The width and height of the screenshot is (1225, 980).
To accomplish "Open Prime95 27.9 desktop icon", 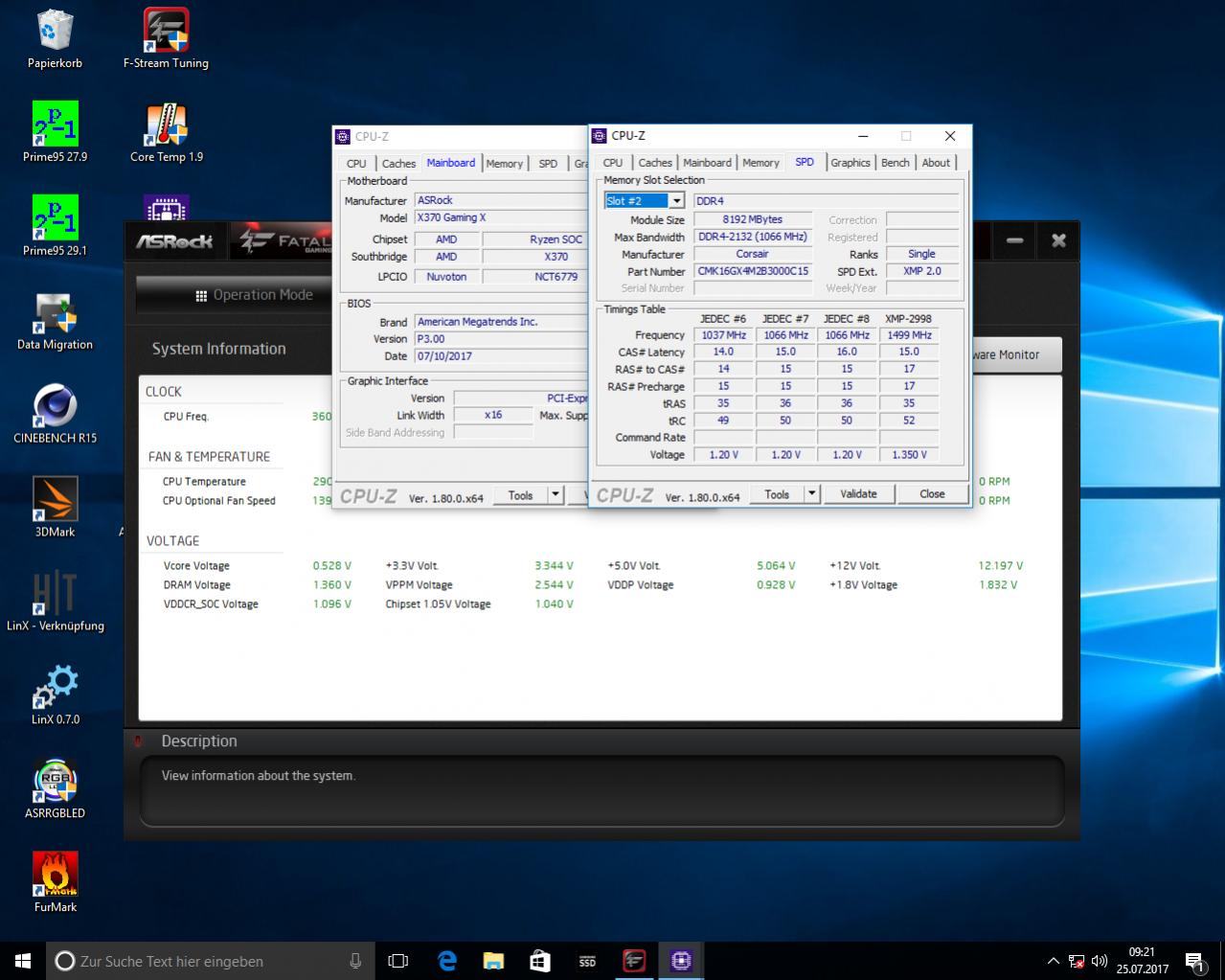I will 55,132.
